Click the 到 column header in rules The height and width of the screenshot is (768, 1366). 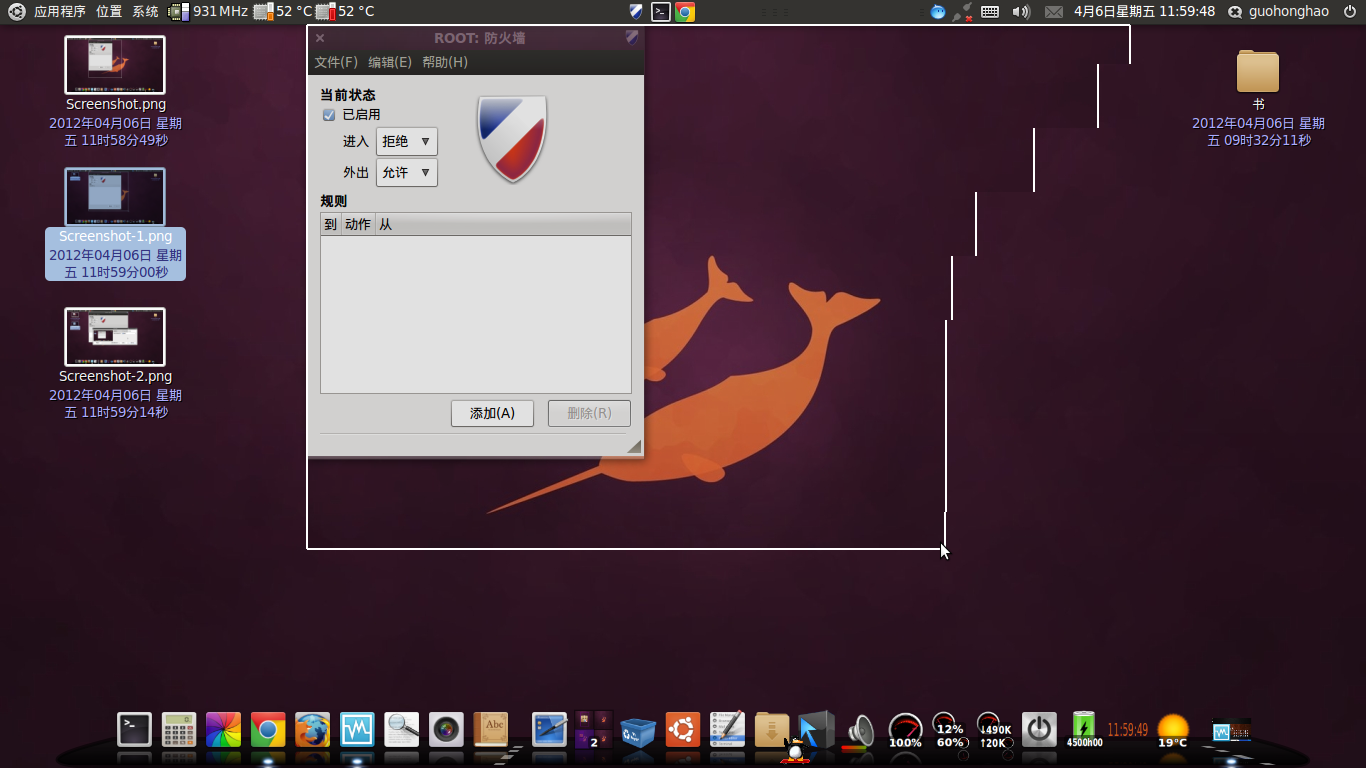330,224
